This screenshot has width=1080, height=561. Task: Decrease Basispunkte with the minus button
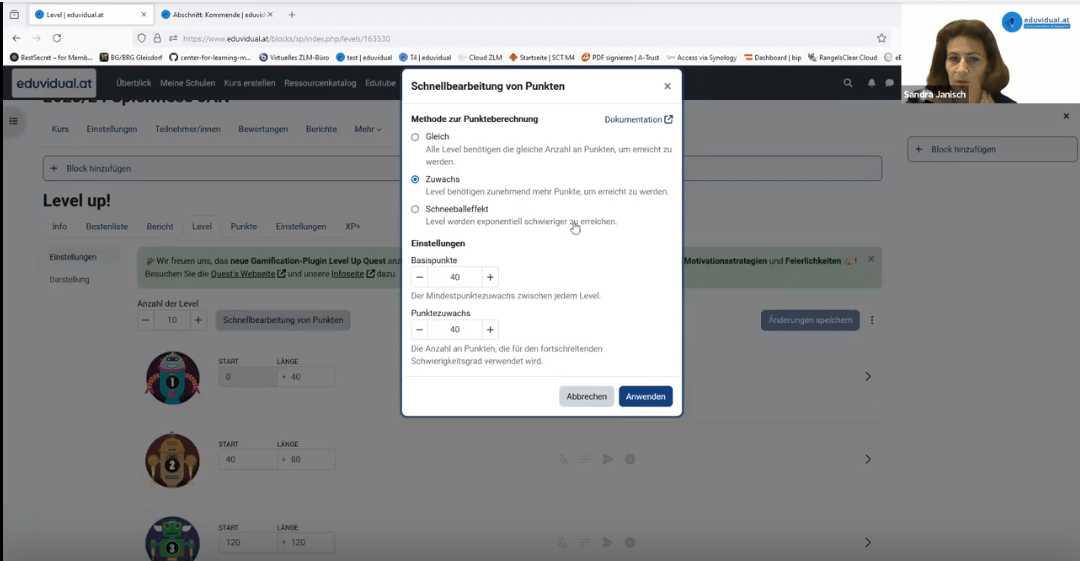tap(420, 277)
